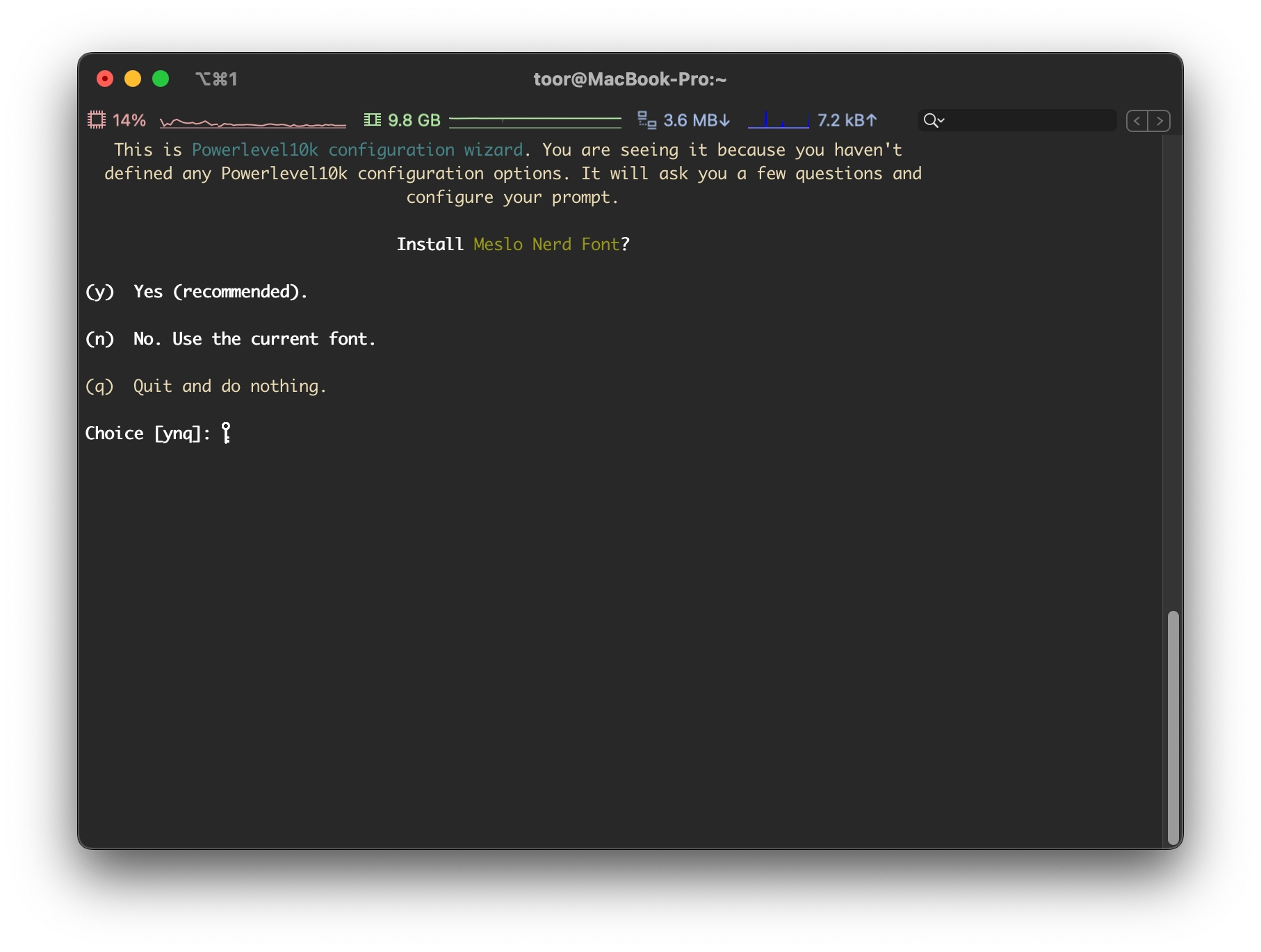Click the 14% CPU value

click(129, 120)
